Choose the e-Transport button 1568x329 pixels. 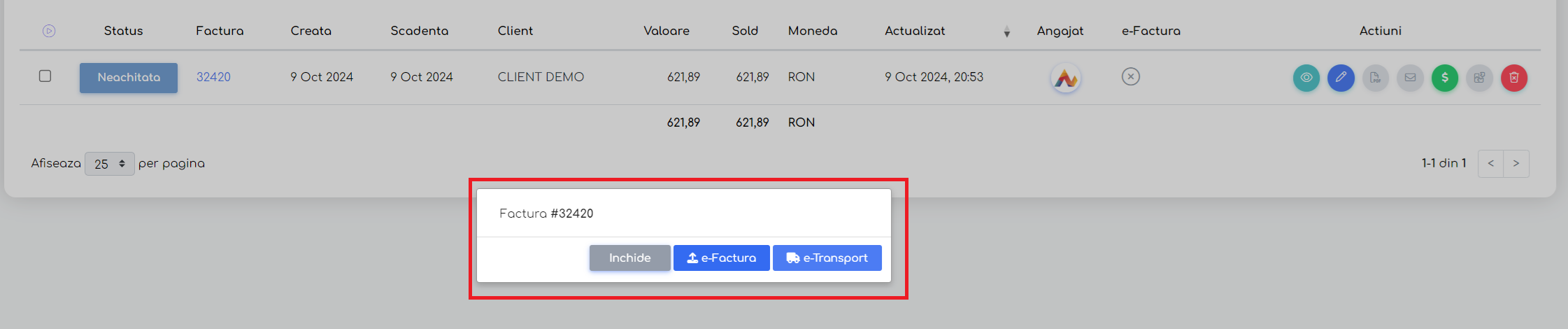coord(827,258)
